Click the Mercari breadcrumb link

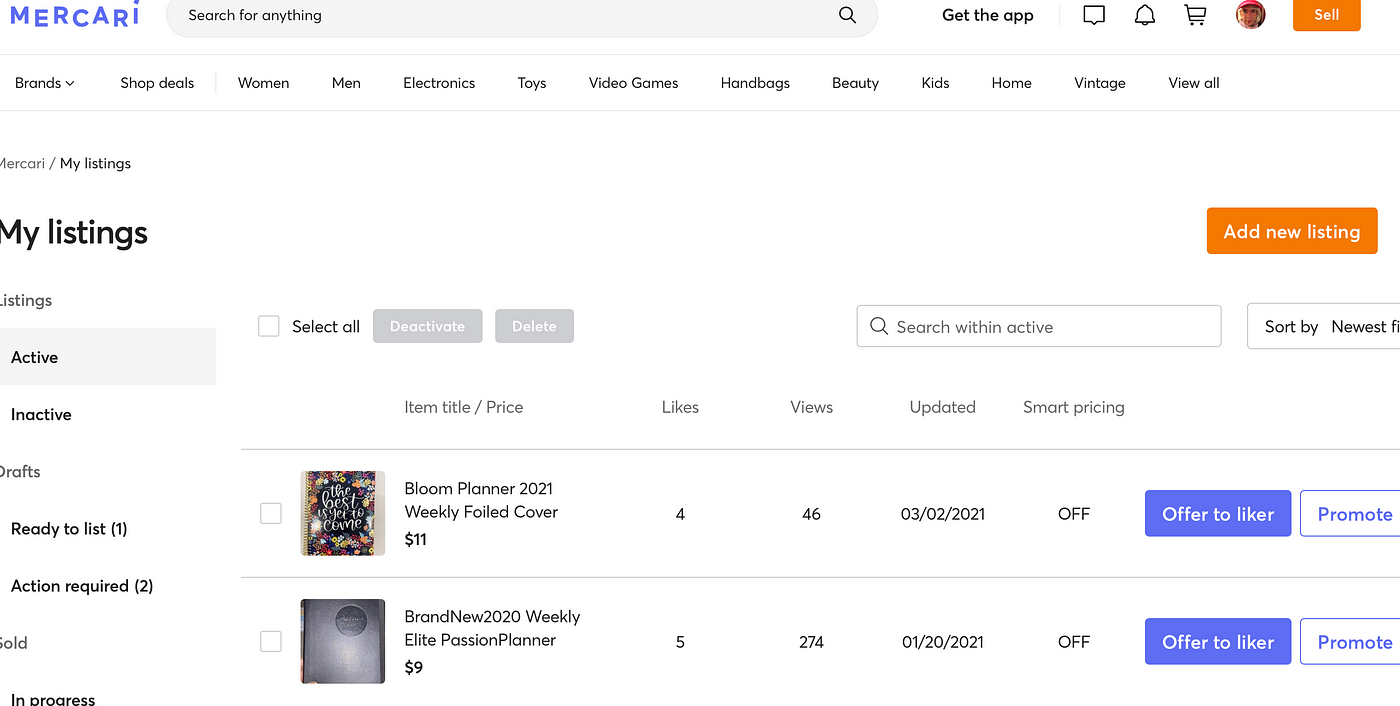click(x=22, y=163)
